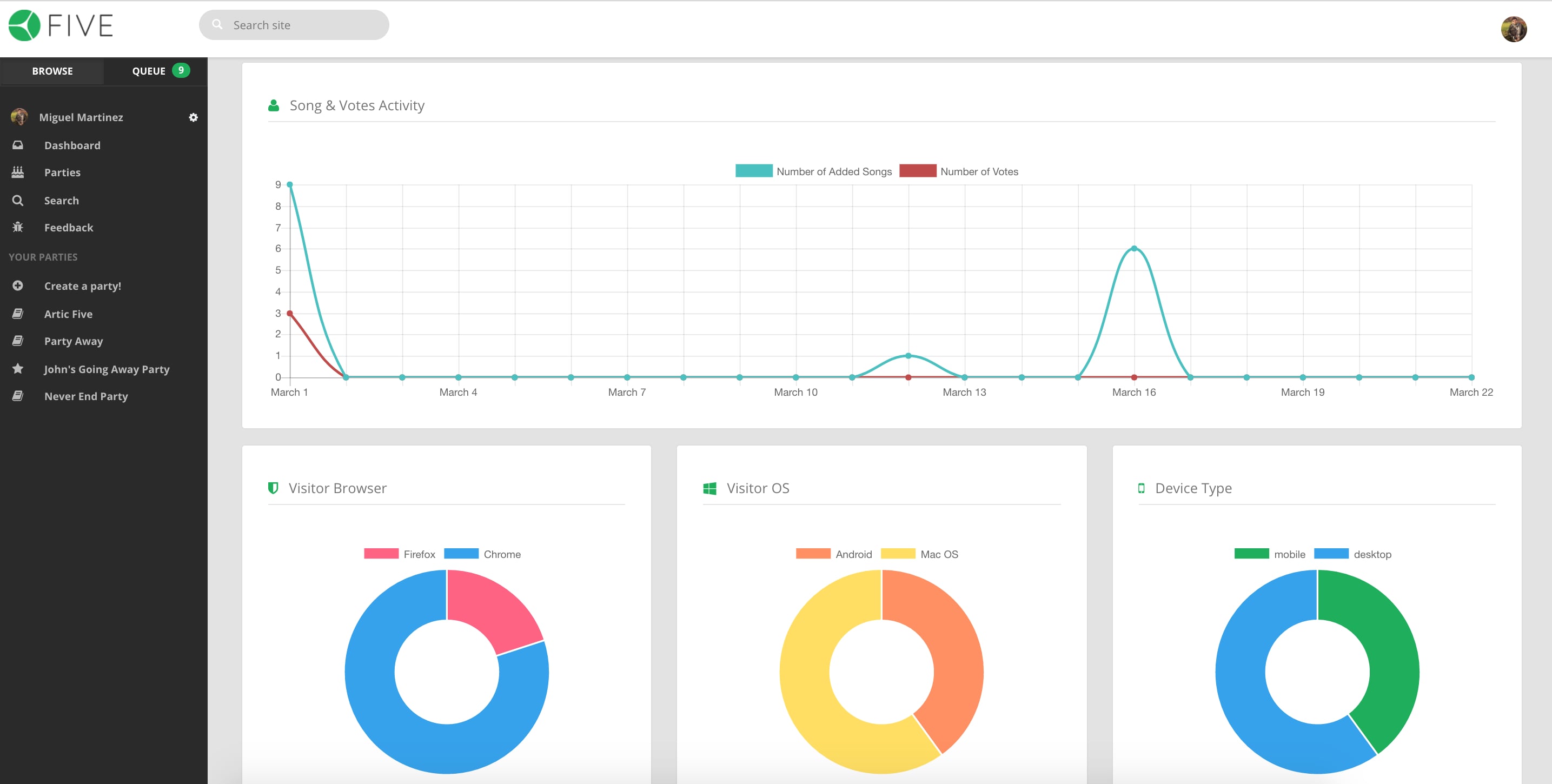Hide Chrome slice via its legend swatch
The width and height of the screenshot is (1552, 784).
click(461, 554)
